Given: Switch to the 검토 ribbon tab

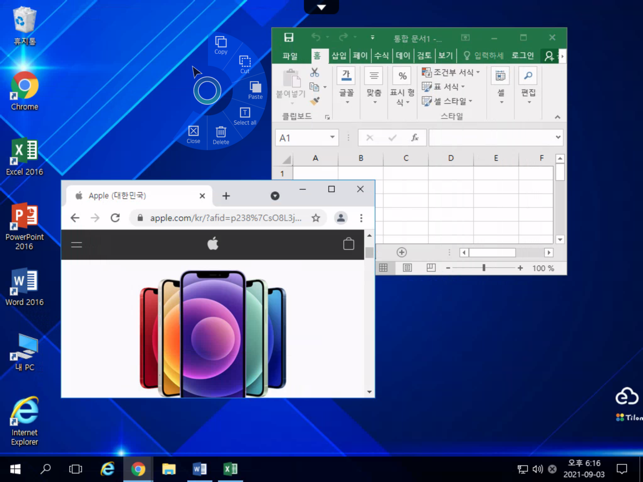Looking at the screenshot, I should tap(424, 55).
